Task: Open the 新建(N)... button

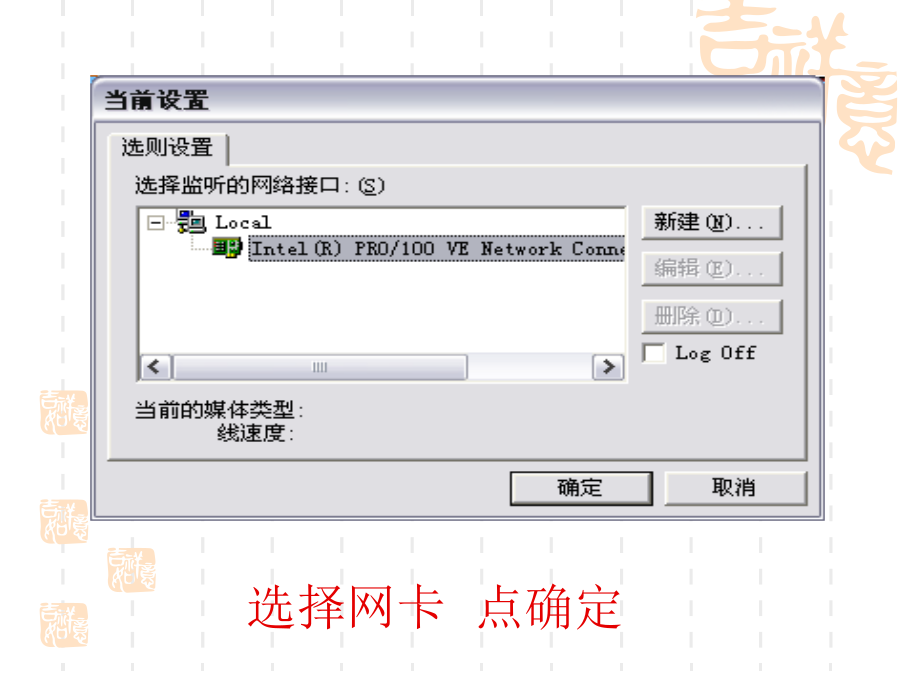Action: point(712,222)
